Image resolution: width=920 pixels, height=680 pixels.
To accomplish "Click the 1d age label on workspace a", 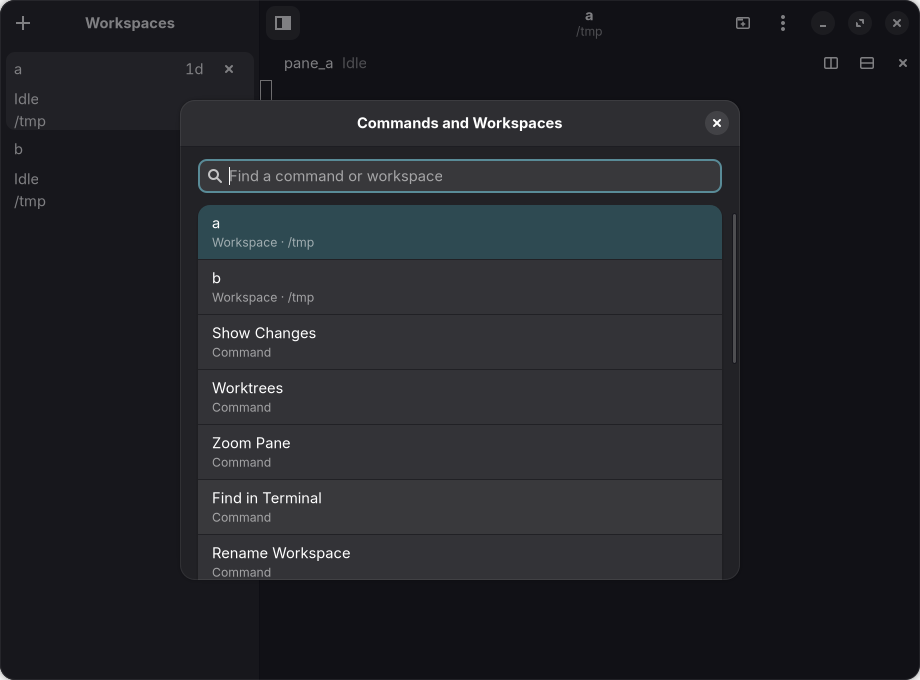I will (194, 69).
